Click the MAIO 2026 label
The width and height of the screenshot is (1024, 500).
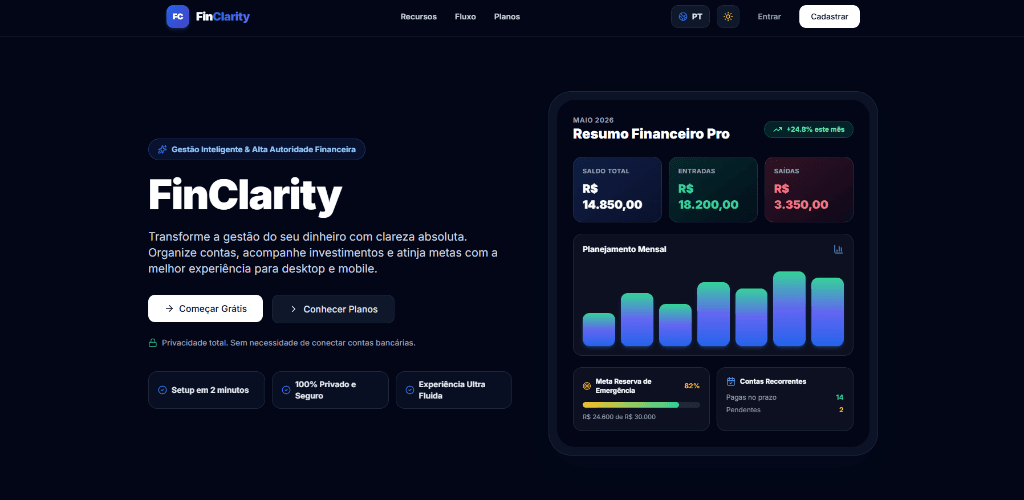pyautogui.click(x=593, y=120)
